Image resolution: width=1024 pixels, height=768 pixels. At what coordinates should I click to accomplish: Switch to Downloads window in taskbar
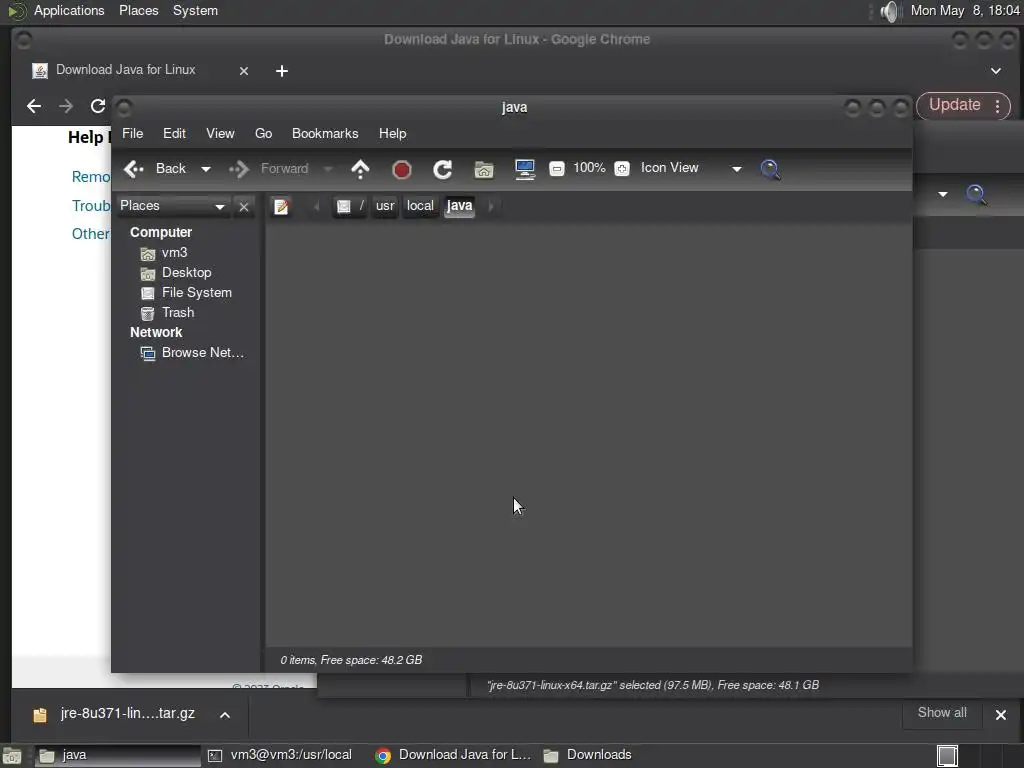[587, 756]
